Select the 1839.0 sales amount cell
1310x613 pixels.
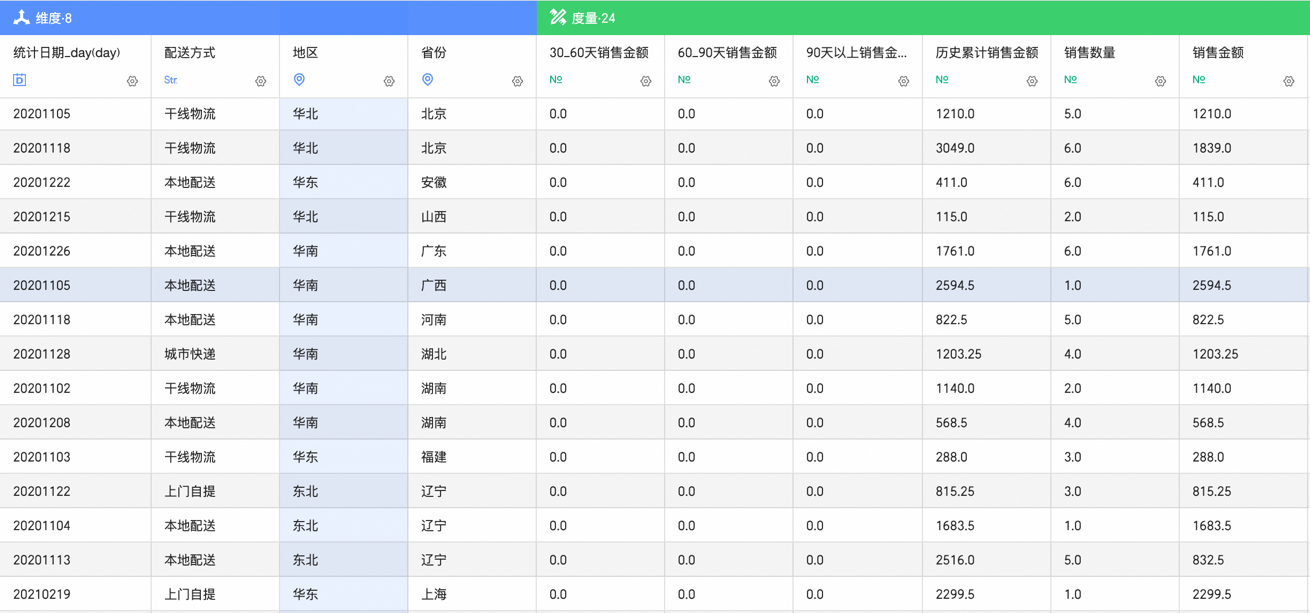pos(1244,148)
